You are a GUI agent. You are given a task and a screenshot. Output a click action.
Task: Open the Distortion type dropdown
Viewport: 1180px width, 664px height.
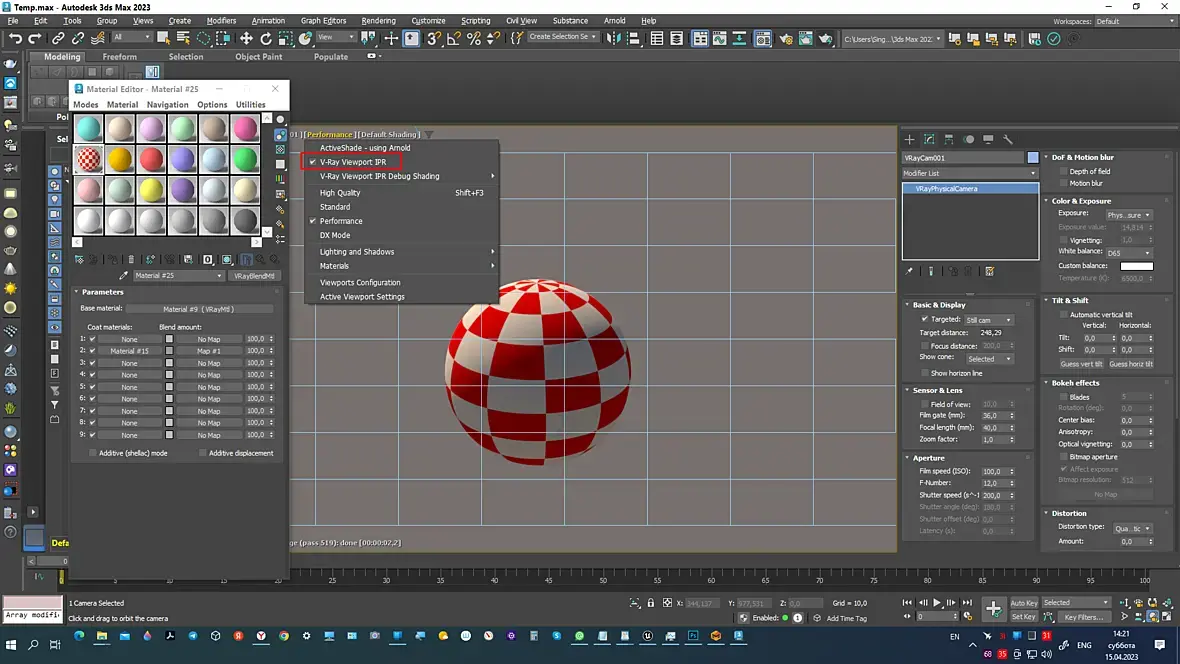tap(1133, 528)
